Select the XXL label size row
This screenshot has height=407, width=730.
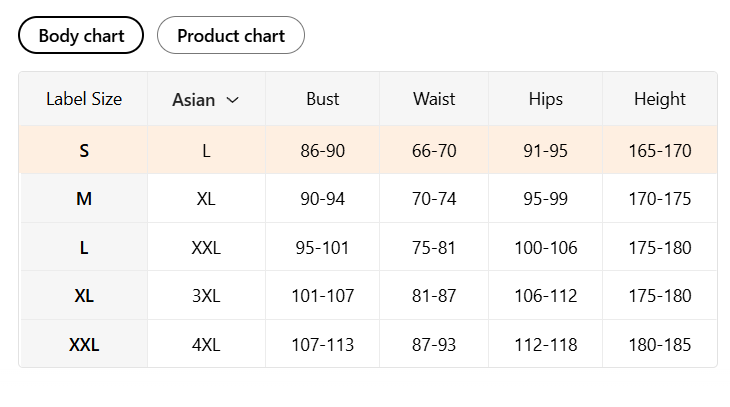pyautogui.click(x=368, y=344)
